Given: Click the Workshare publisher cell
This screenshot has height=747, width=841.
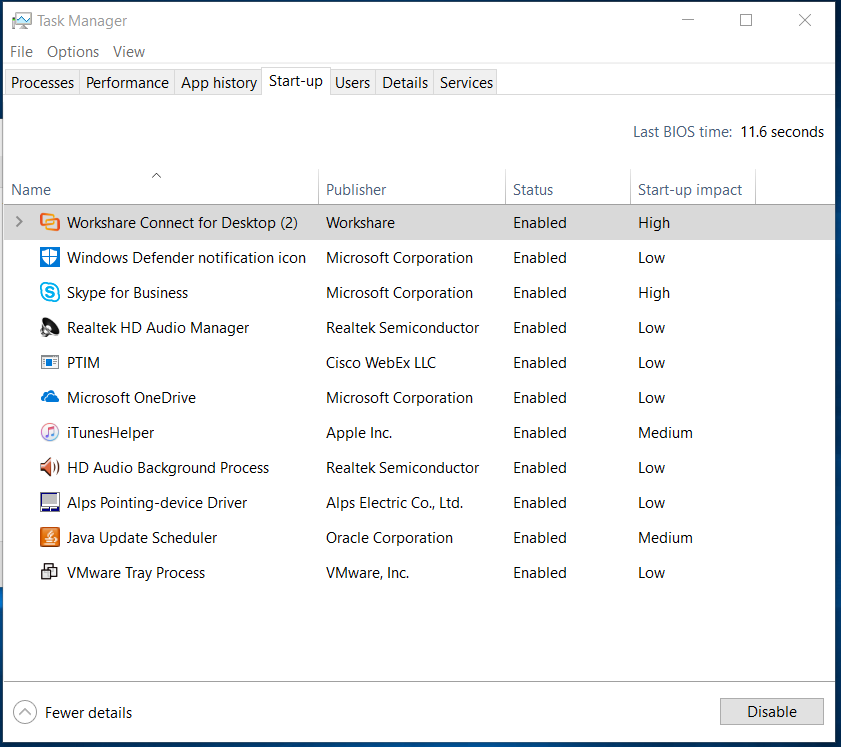Looking at the screenshot, I should [360, 223].
